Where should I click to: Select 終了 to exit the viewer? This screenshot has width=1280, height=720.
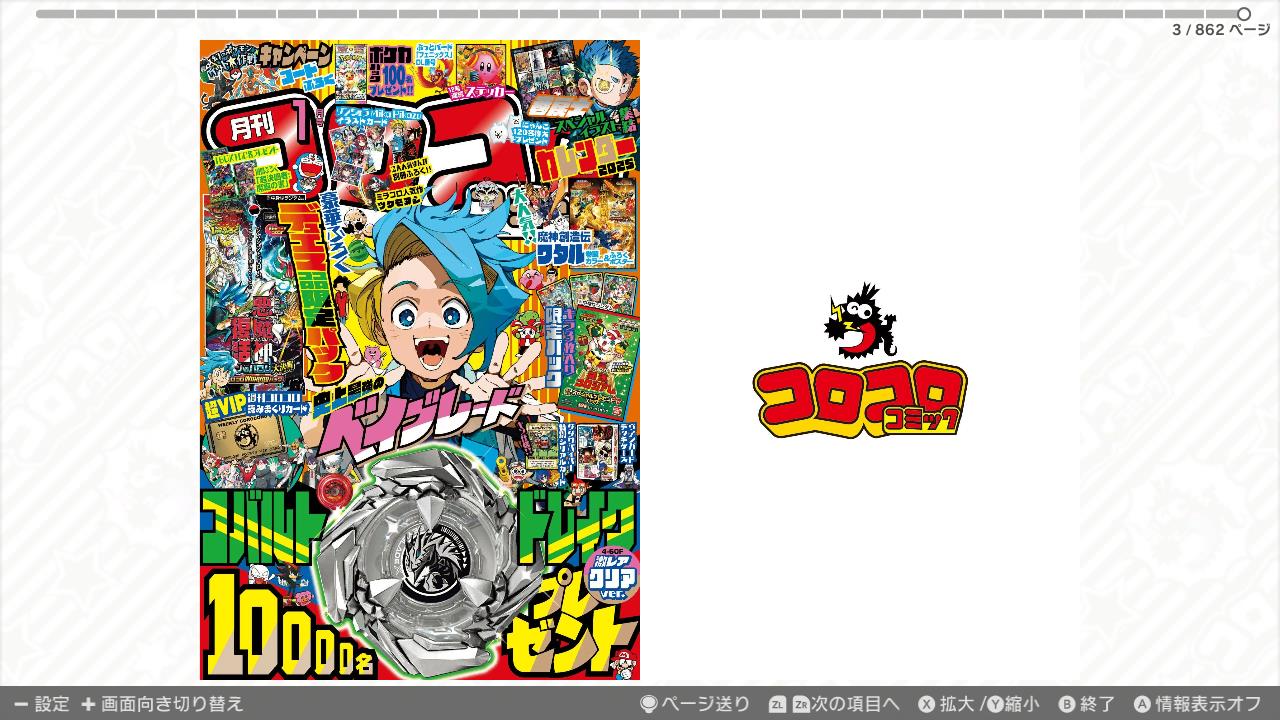pos(1097,704)
